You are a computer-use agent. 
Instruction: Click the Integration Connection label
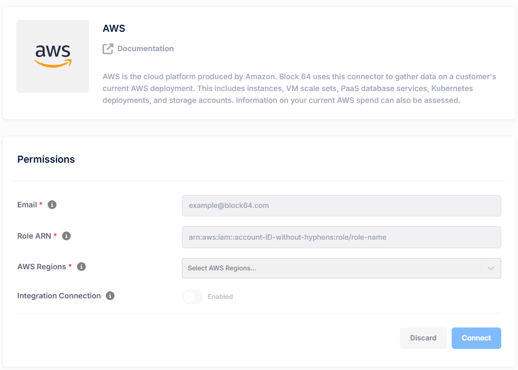[59, 296]
